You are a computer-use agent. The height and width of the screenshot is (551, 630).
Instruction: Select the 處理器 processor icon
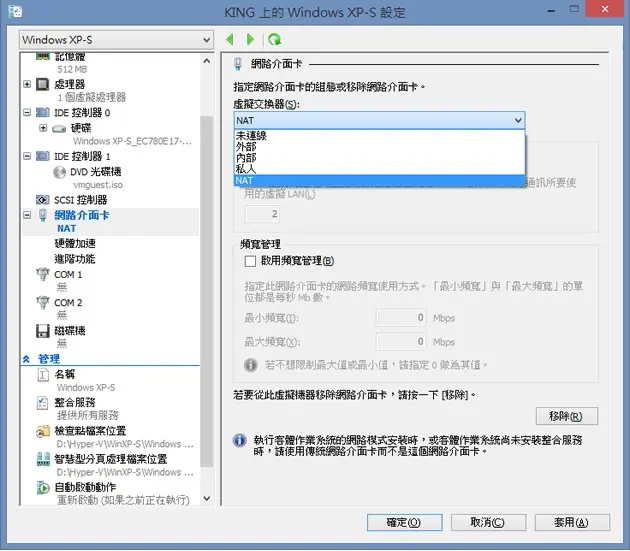pos(43,84)
